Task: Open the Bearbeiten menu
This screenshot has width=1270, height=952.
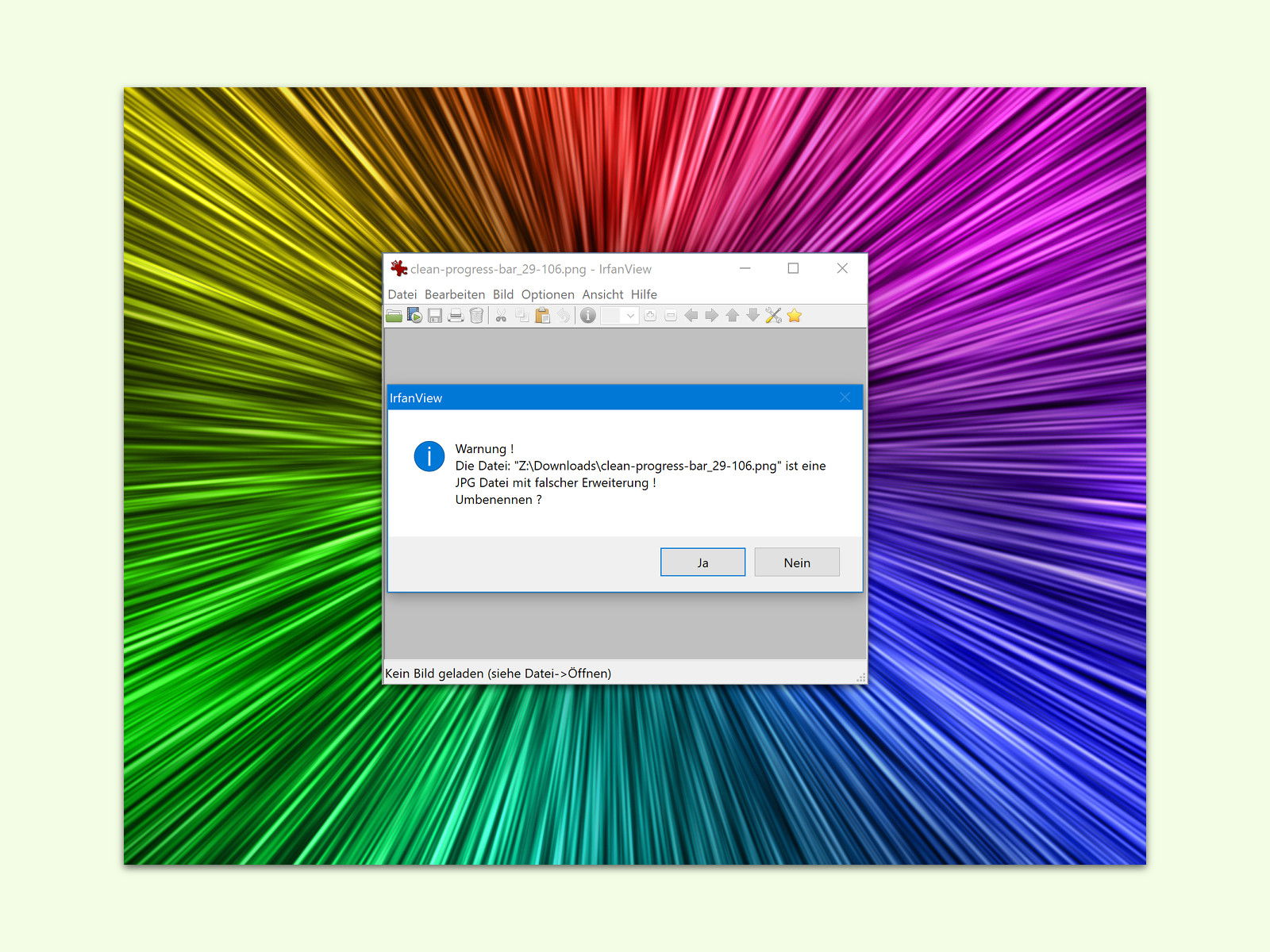Action: tap(455, 294)
